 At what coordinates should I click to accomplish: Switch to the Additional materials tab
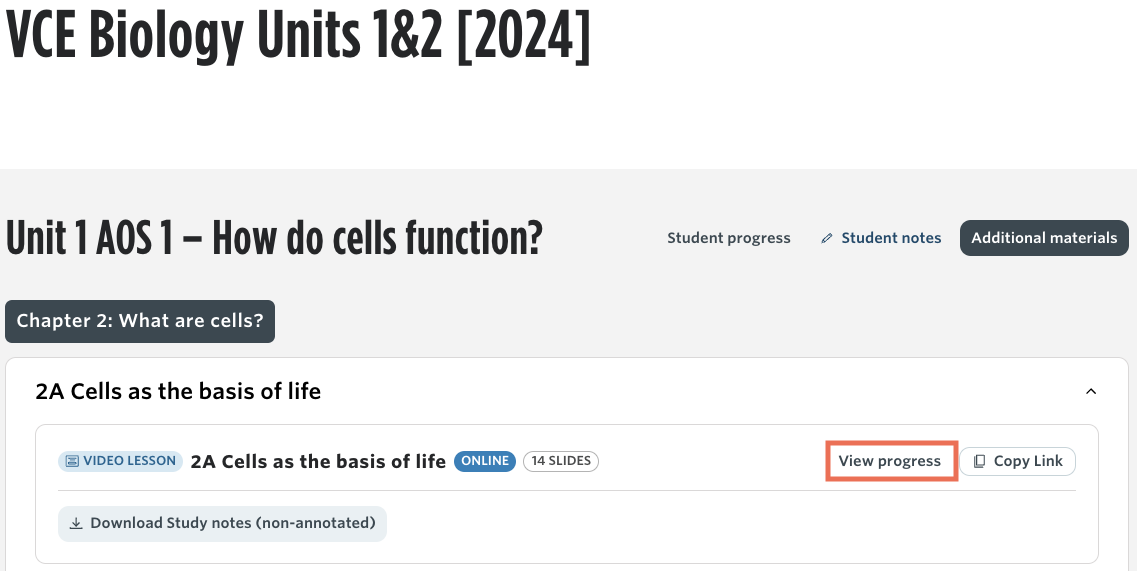[1044, 238]
